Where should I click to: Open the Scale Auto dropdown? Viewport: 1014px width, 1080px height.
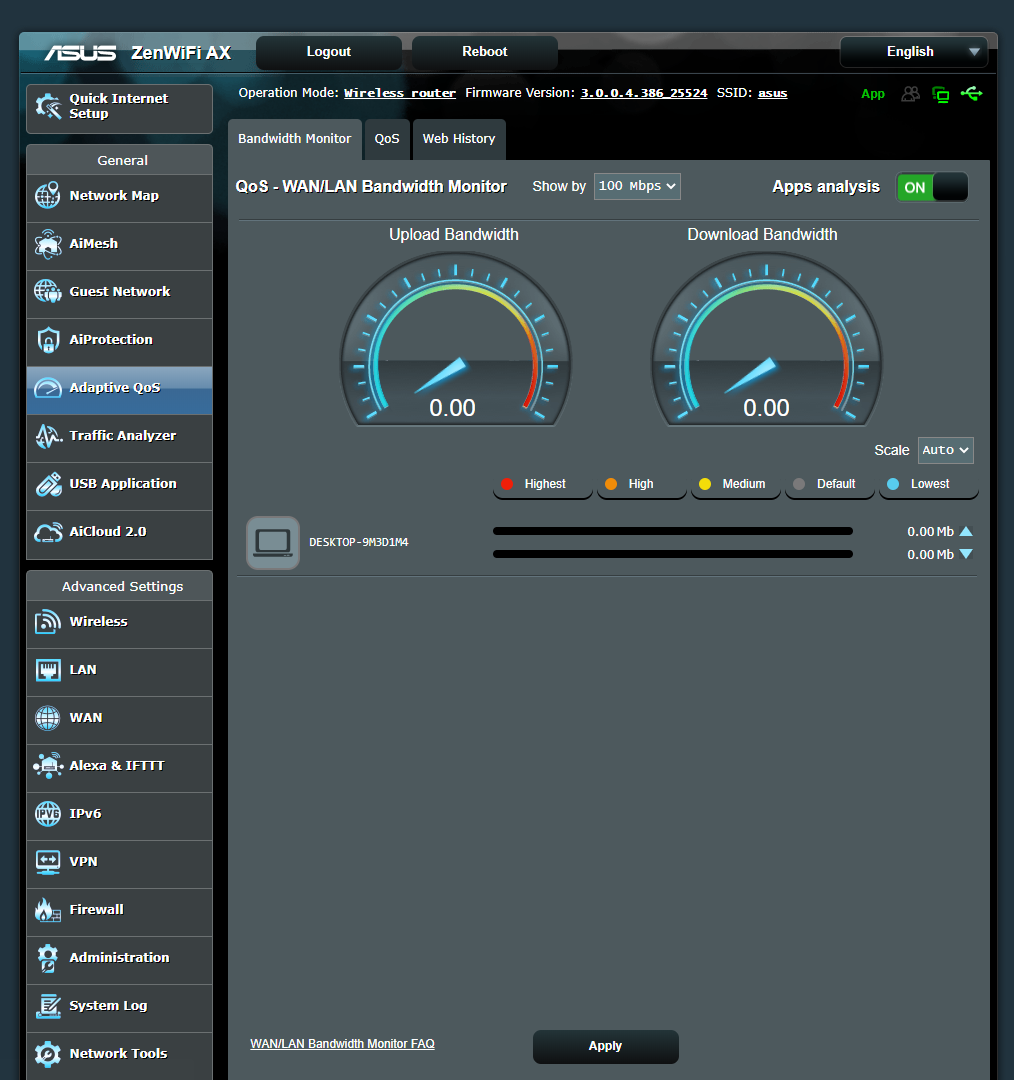945,450
